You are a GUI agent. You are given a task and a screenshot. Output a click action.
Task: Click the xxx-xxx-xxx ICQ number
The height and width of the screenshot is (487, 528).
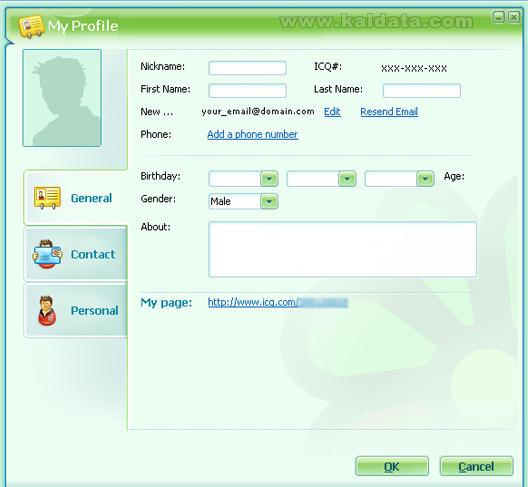(x=414, y=68)
